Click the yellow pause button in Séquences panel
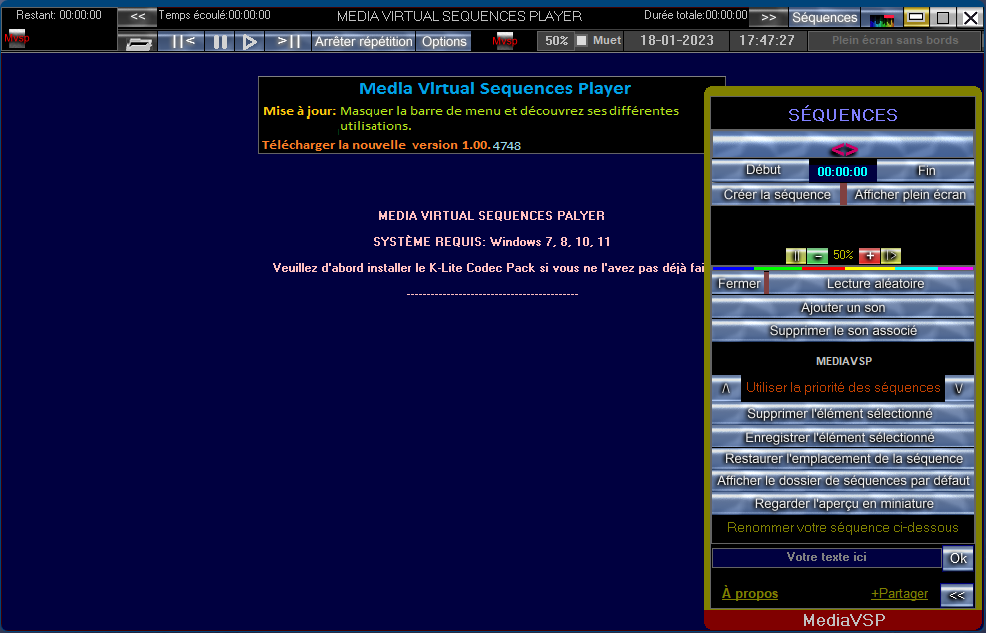 coord(795,256)
